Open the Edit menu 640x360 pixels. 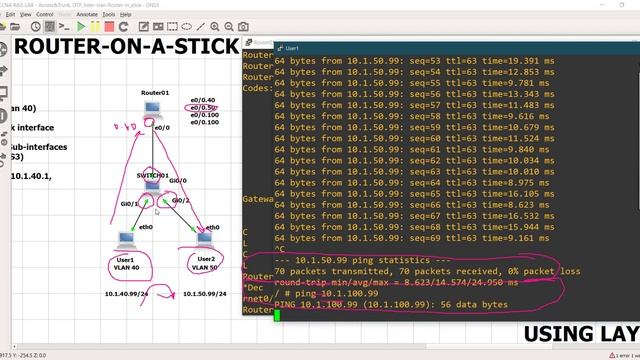tap(10, 14)
